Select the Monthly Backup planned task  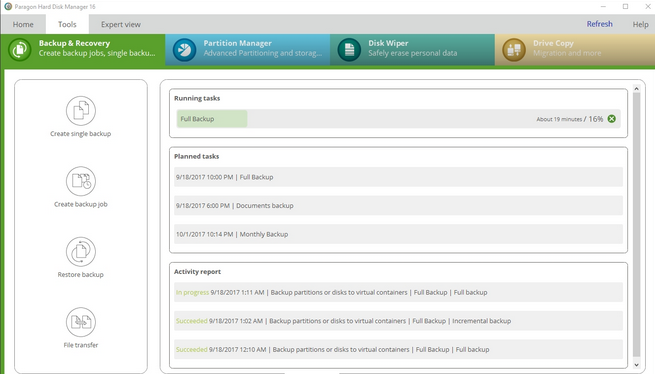pyautogui.click(x=399, y=234)
